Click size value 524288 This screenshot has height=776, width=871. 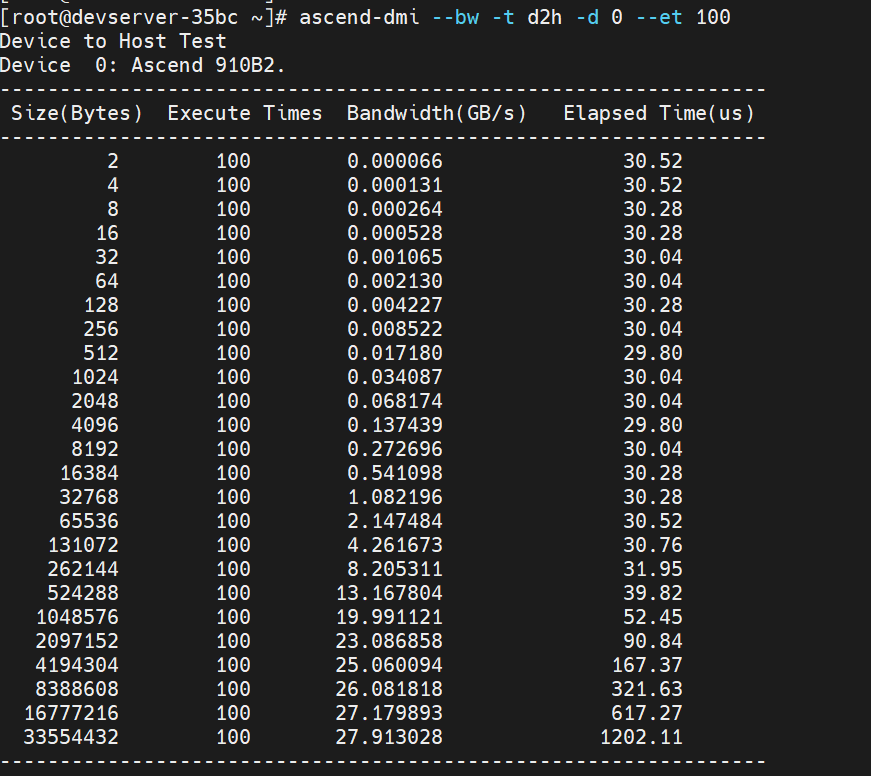(83, 593)
